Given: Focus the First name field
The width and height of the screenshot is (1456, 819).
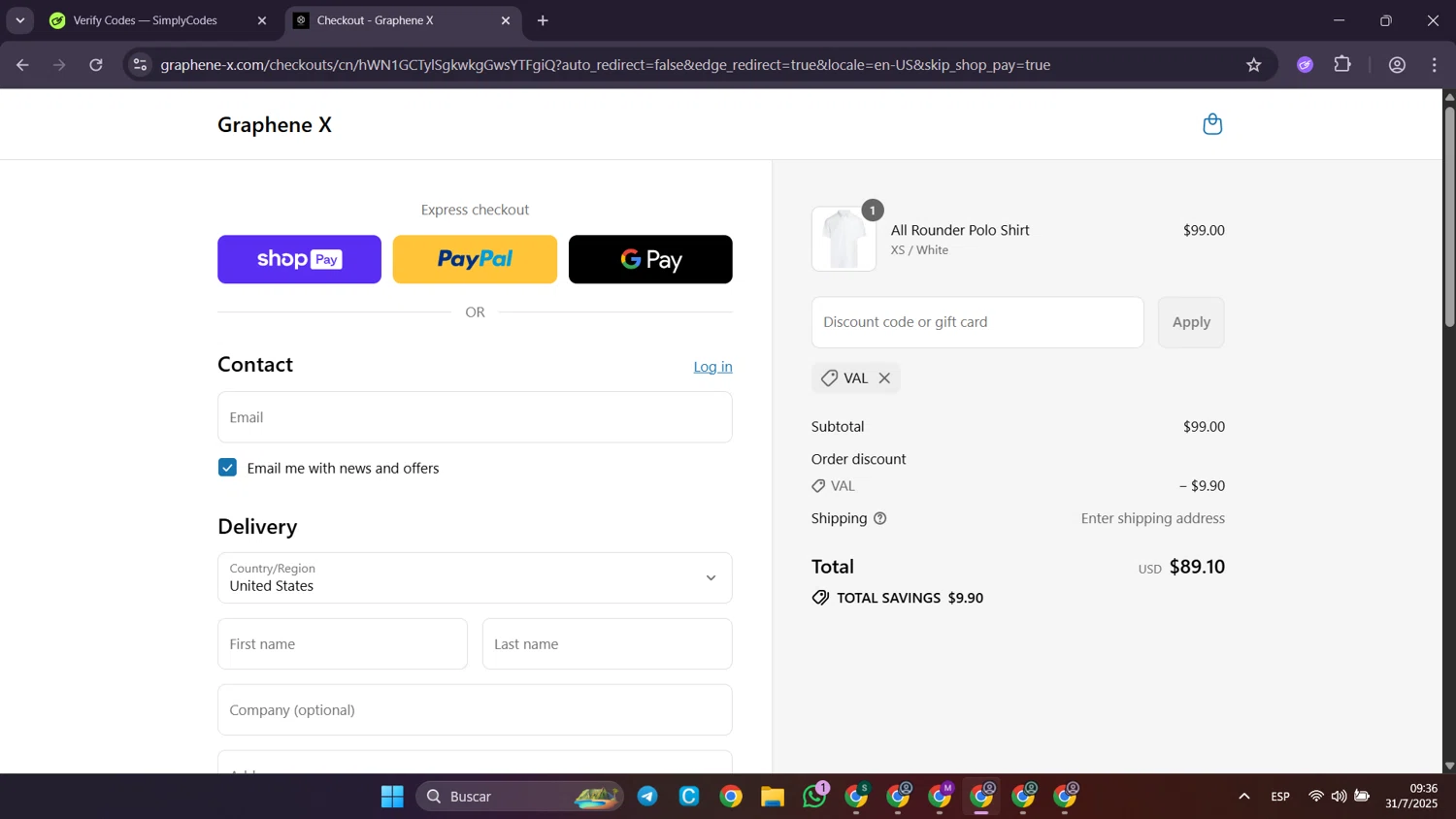Looking at the screenshot, I should [343, 644].
